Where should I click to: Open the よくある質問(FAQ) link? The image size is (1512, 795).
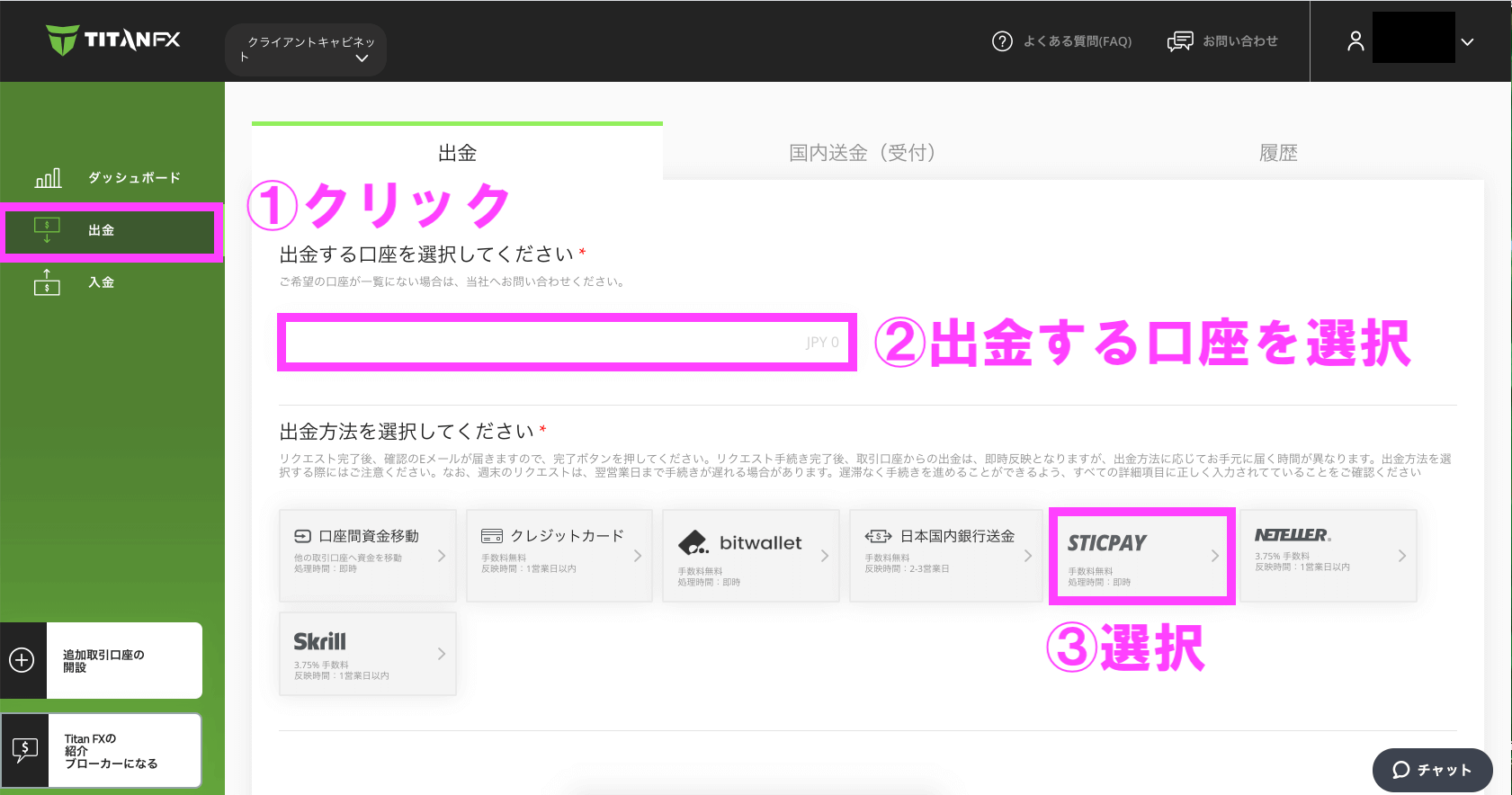pyautogui.click(x=1078, y=41)
